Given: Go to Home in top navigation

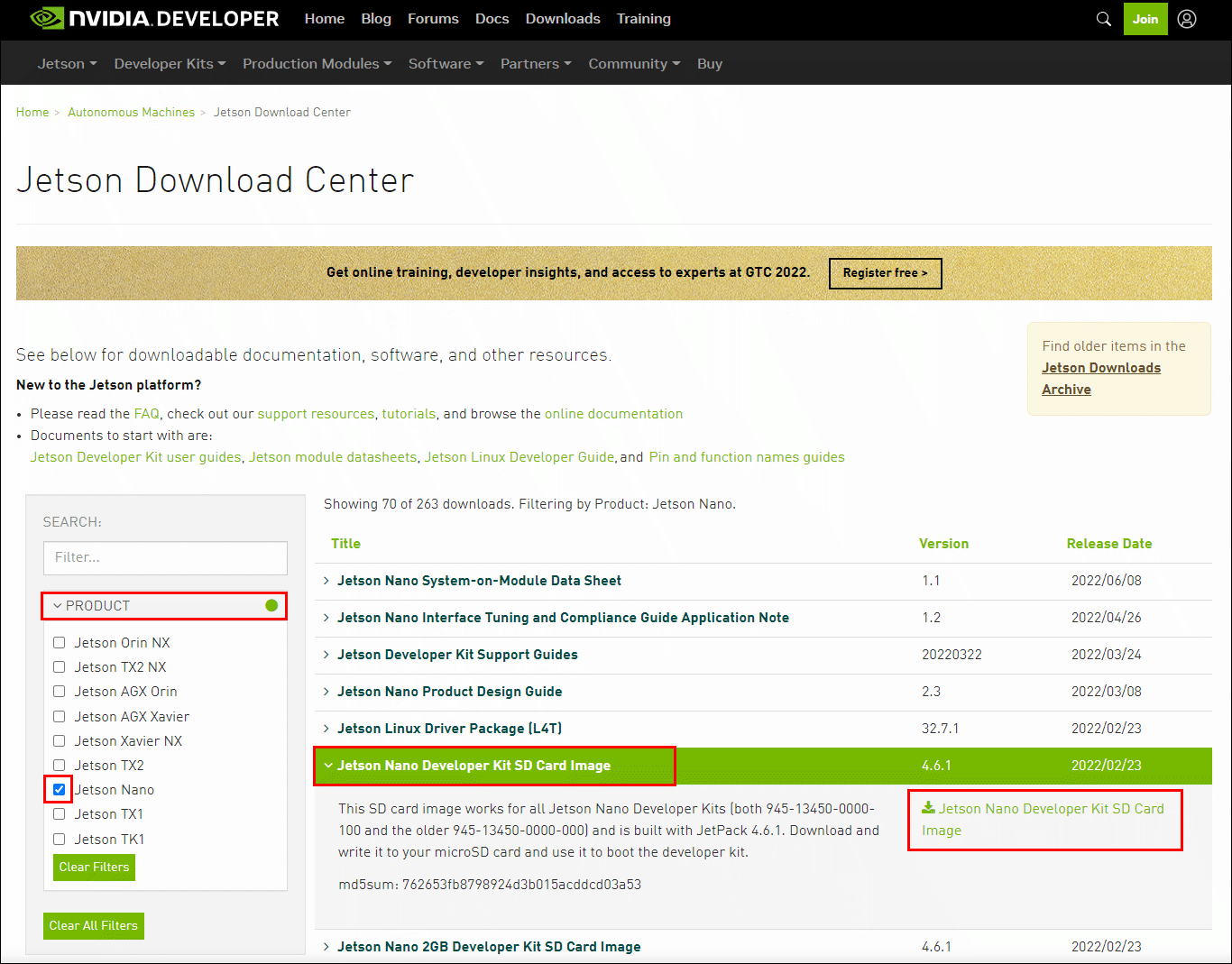Looking at the screenshot, I should (325, 19).
